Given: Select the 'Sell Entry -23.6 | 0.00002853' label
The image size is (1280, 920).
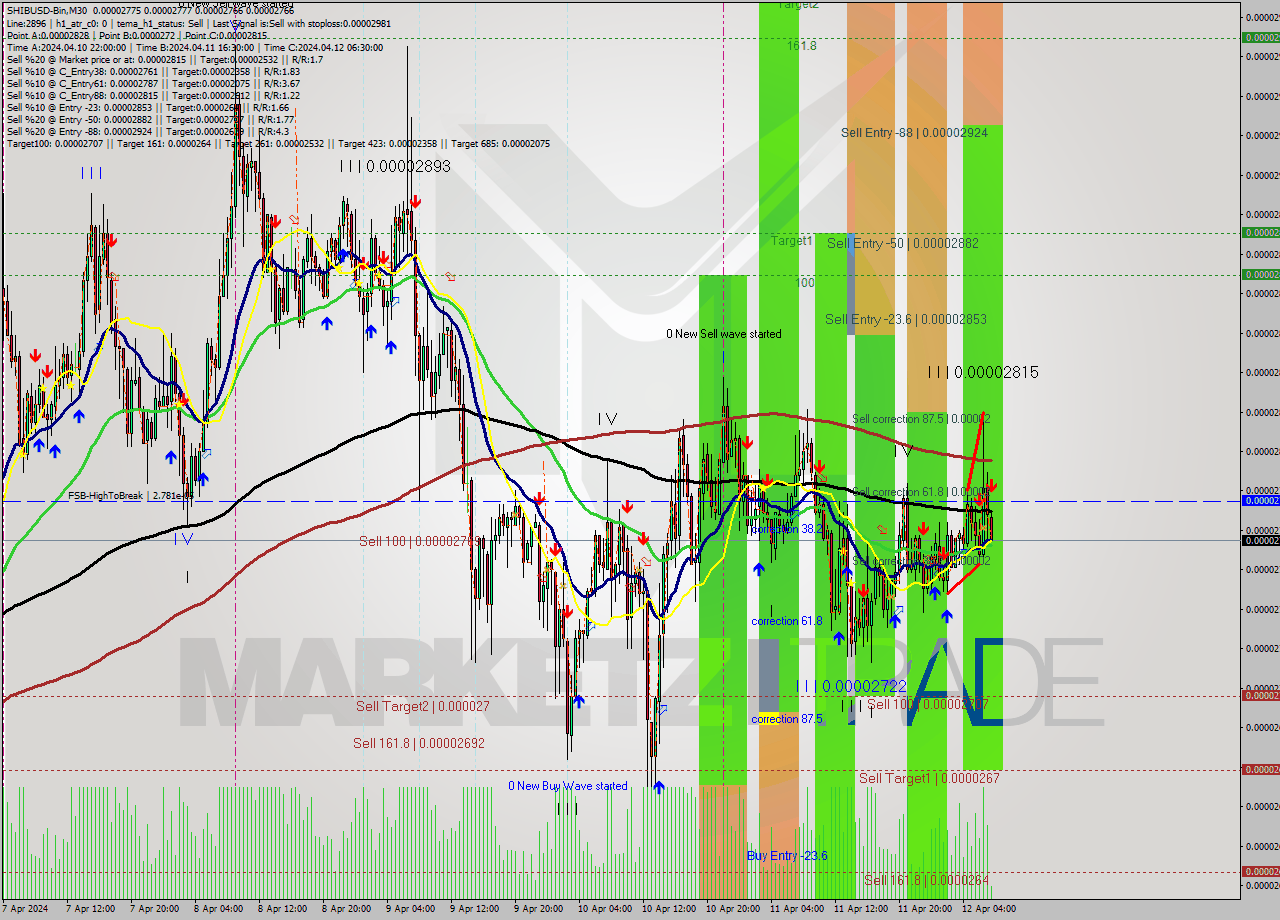Looking at the screenshot, I should (x=905, y=319).
